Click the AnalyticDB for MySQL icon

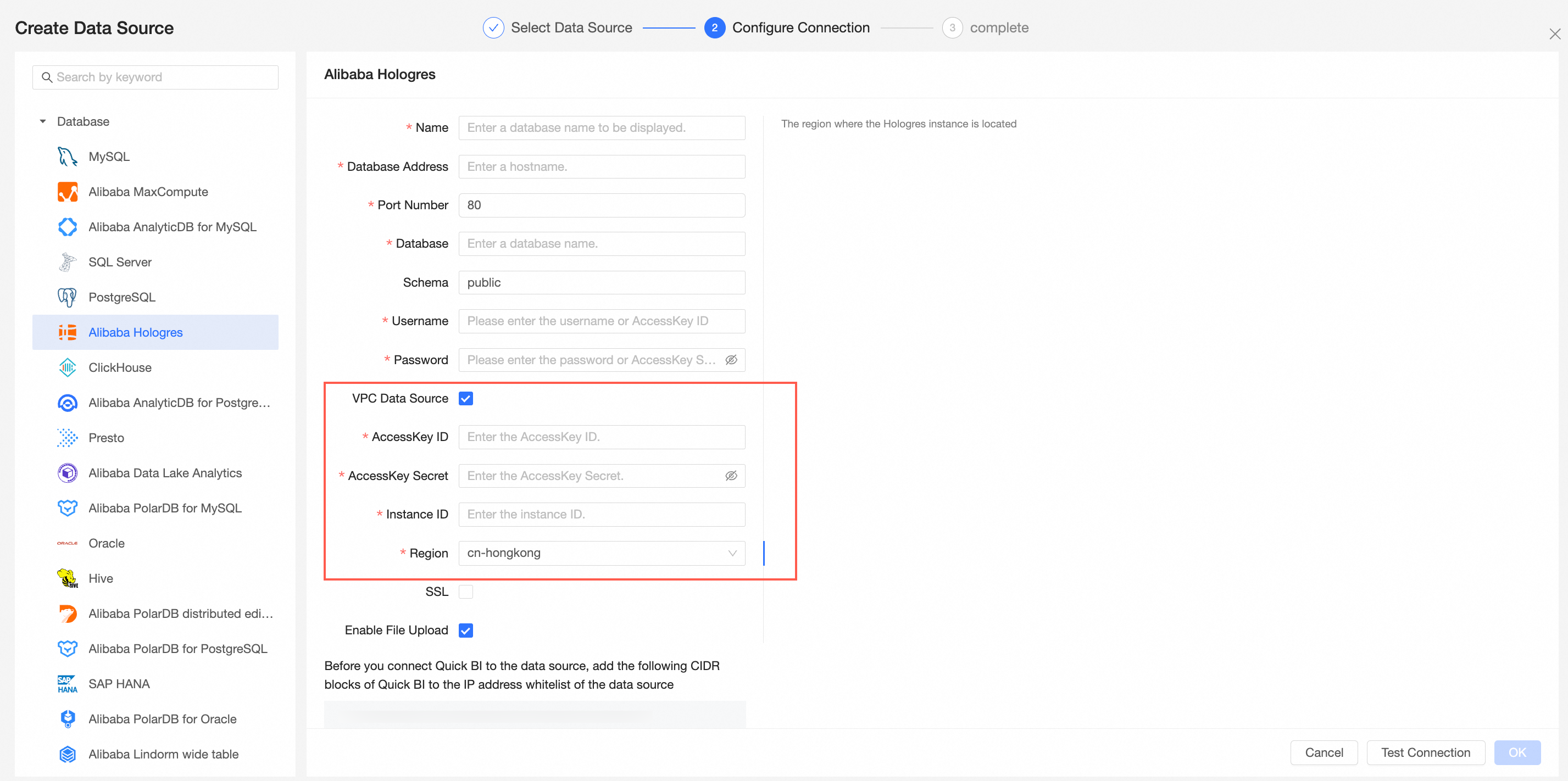click(x=68, y=227)
